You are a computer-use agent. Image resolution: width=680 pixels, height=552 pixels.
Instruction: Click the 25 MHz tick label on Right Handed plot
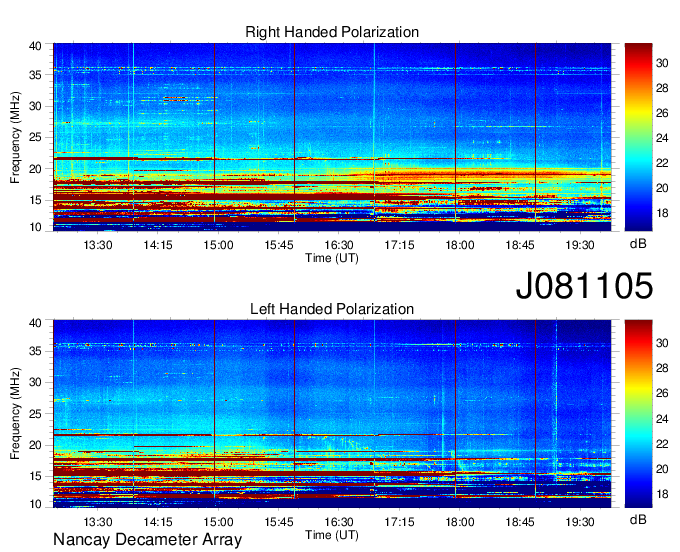35,137
